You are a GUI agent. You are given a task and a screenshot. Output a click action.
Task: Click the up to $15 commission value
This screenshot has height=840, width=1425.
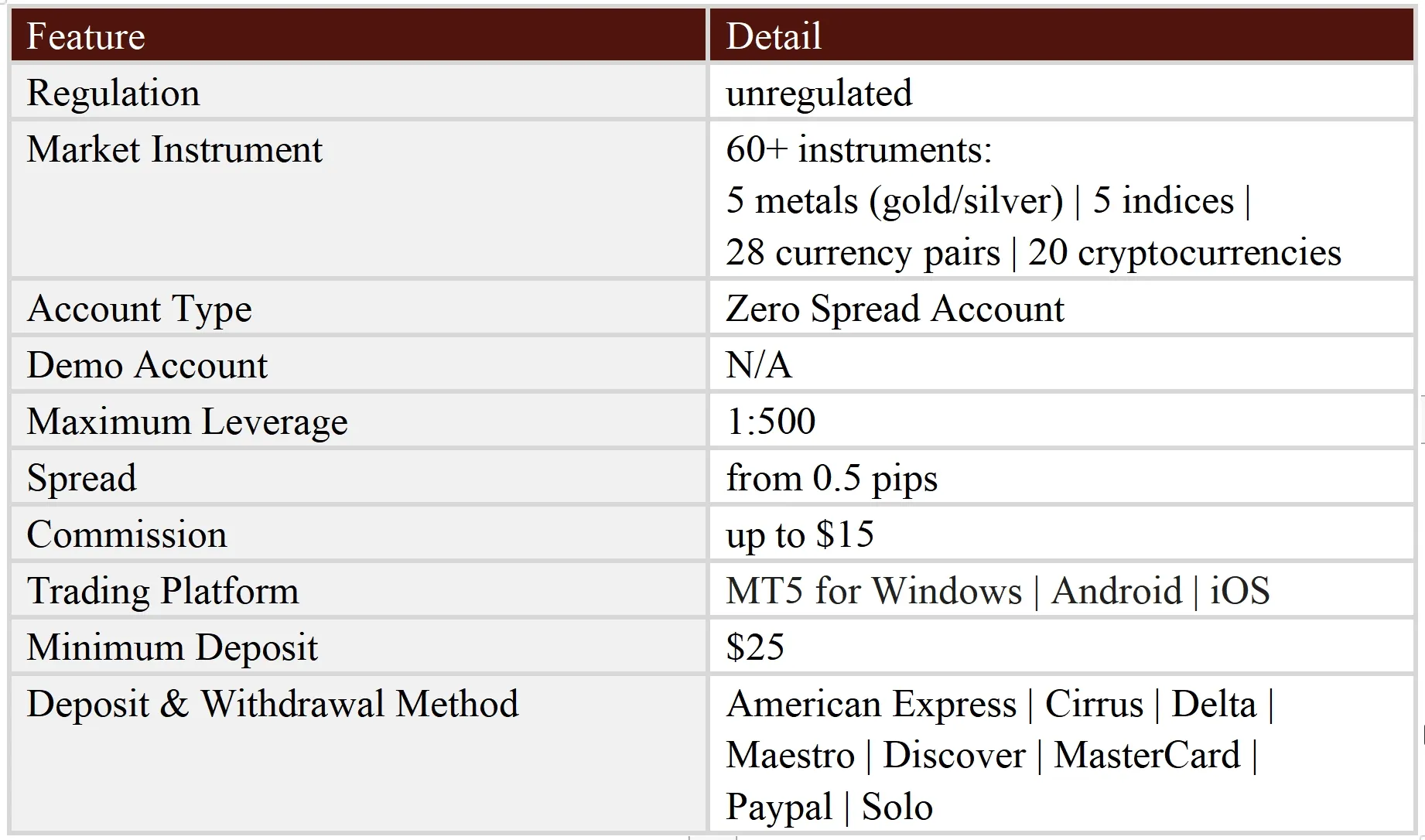(800, 535)
